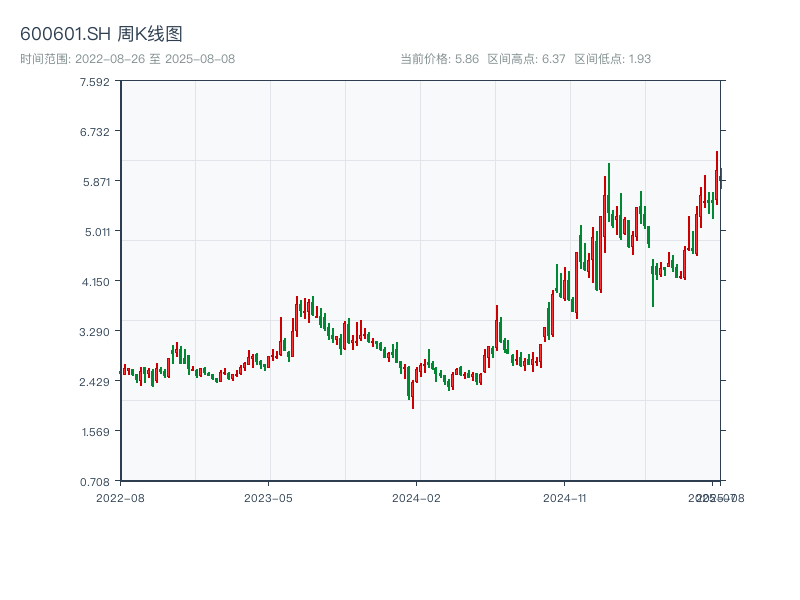Screen dimensions: 800x600
Task: Click the 2024-02 x-axis date label
Action: pyautogui.click(x=416, y=497)
